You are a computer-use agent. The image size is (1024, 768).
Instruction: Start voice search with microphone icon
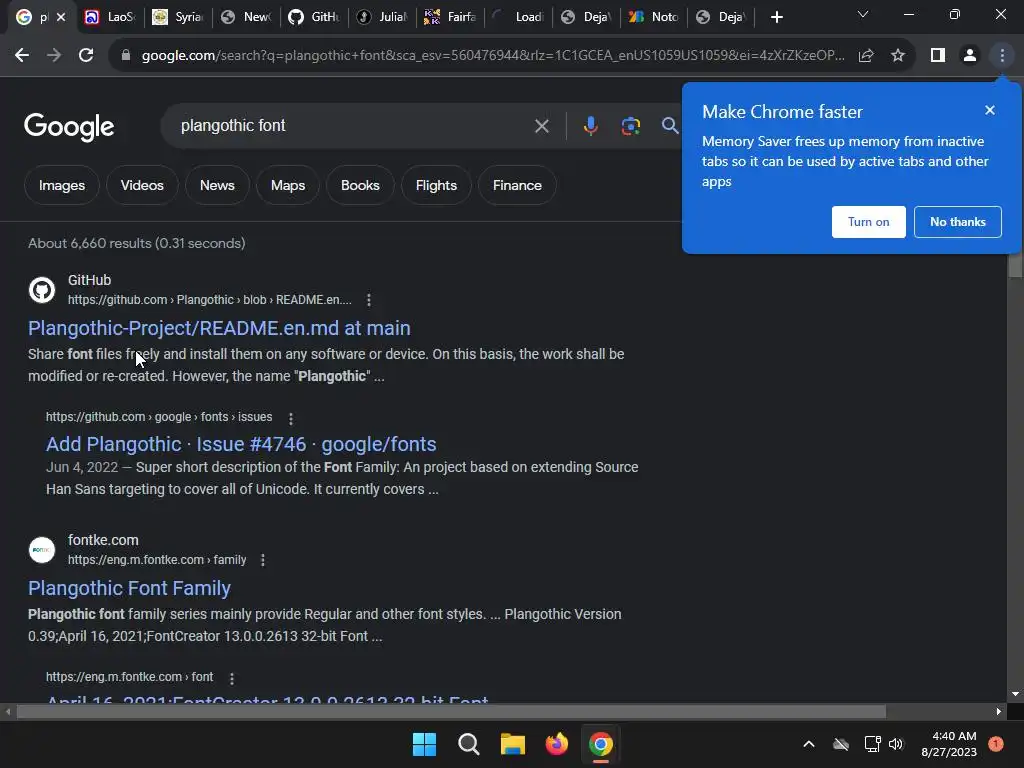[590, 125]
